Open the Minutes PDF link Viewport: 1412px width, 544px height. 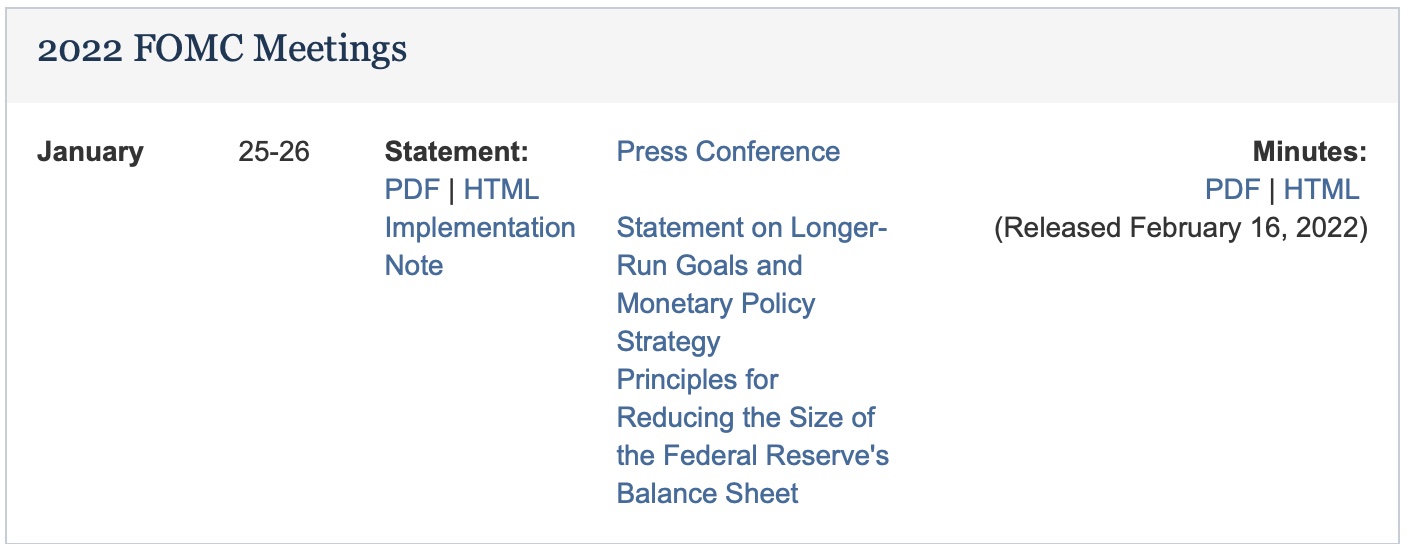(1232, 189)
